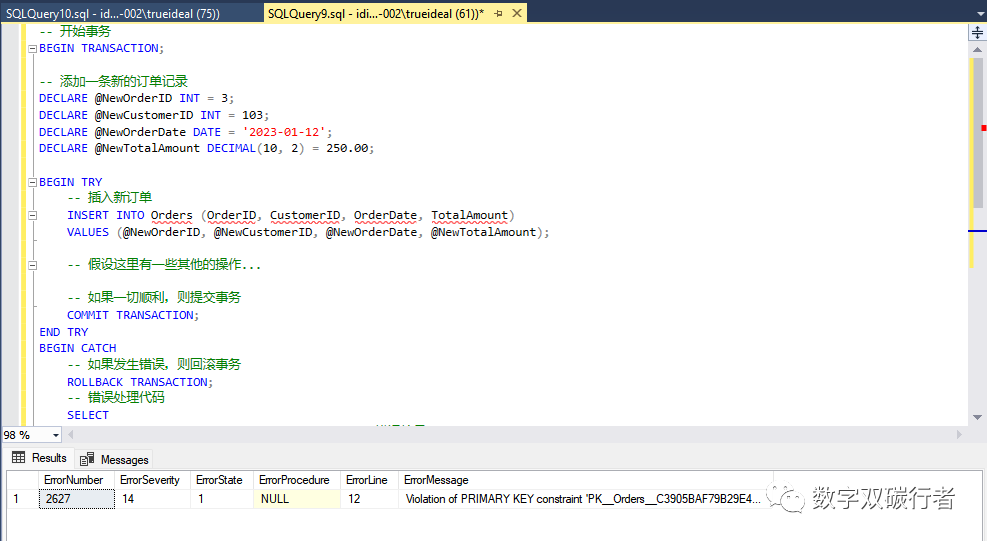Viewport: 987px width, 541px height.
Task: Collapse the BEGIN TRY code block
Action: coord(32,182)
